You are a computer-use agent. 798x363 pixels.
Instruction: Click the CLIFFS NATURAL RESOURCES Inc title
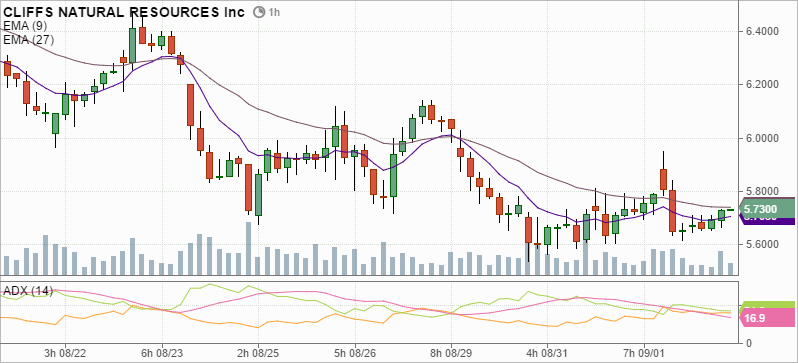point(124,12)
